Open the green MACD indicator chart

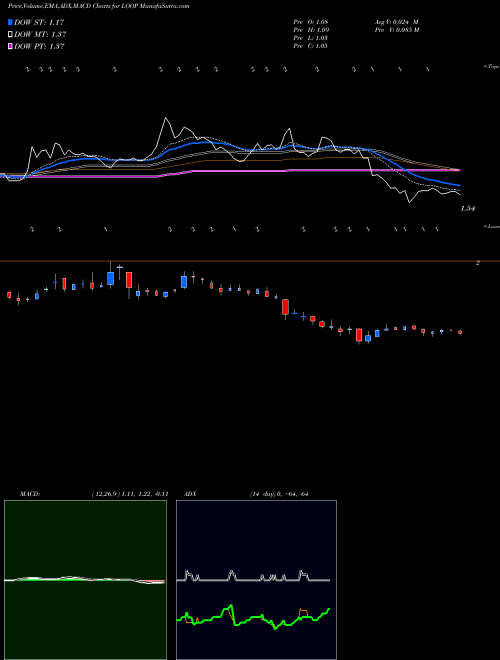coord(85,580)
